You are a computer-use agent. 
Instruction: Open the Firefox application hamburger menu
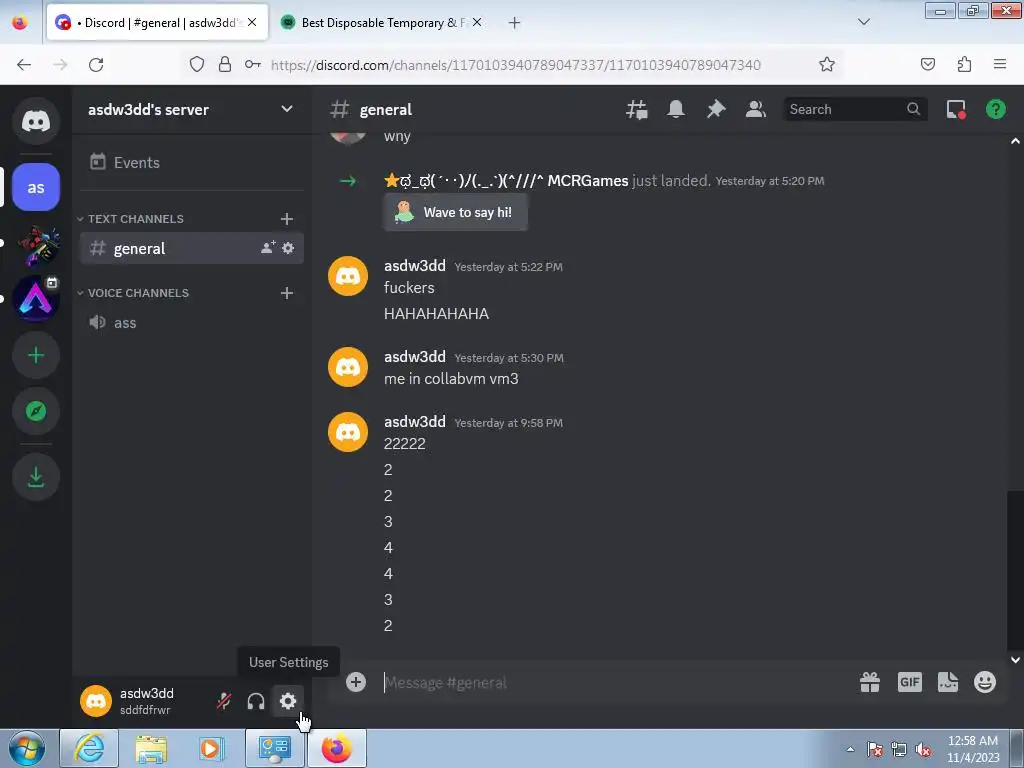click(x=1000, y=64)
